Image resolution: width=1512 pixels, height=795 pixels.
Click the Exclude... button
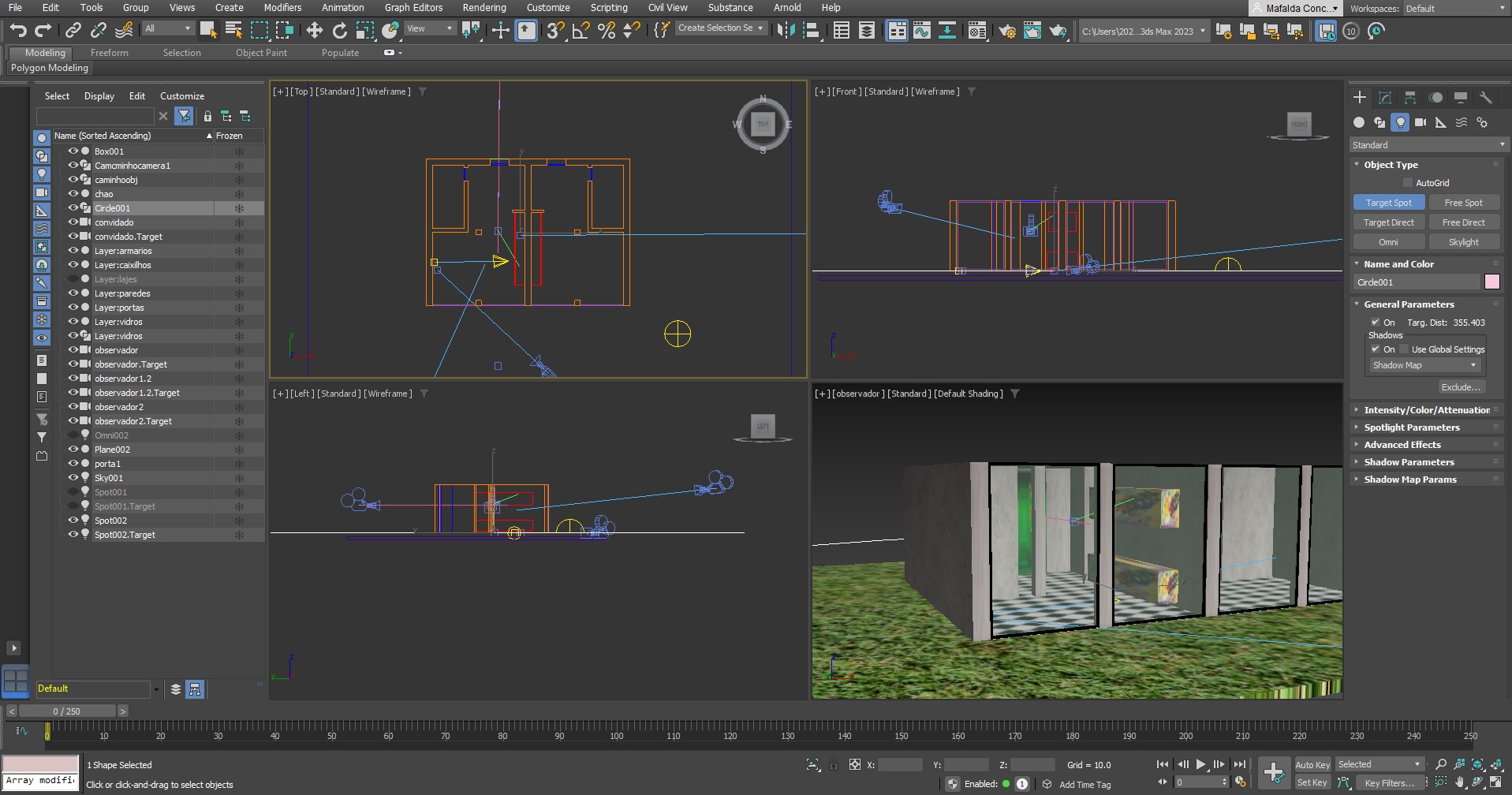(x=1461, y=387)
